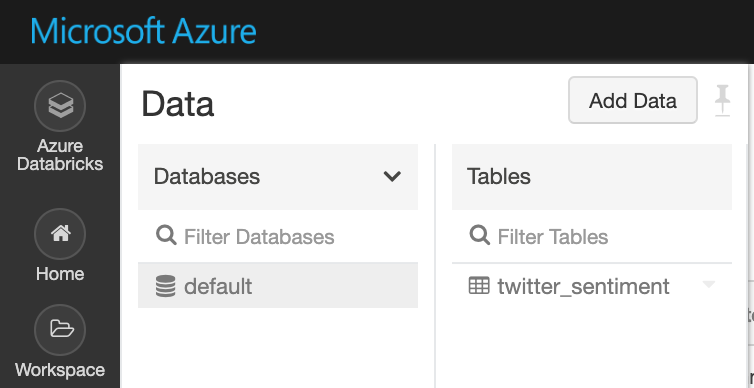754x388 pixels.
Task: Focus the Filter Databases input field
Action: click(278, 237)
